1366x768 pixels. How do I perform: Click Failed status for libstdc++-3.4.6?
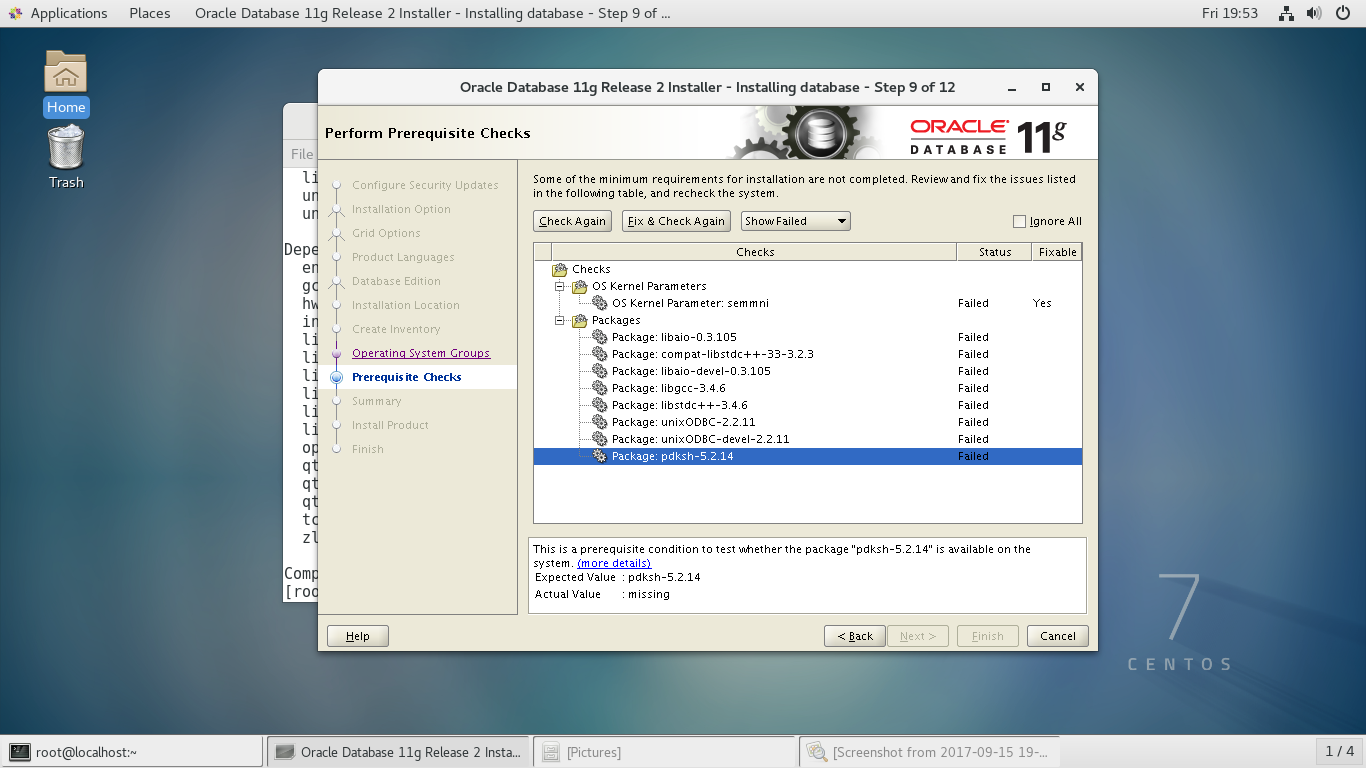pyautogui.click(x=973, y=405)
